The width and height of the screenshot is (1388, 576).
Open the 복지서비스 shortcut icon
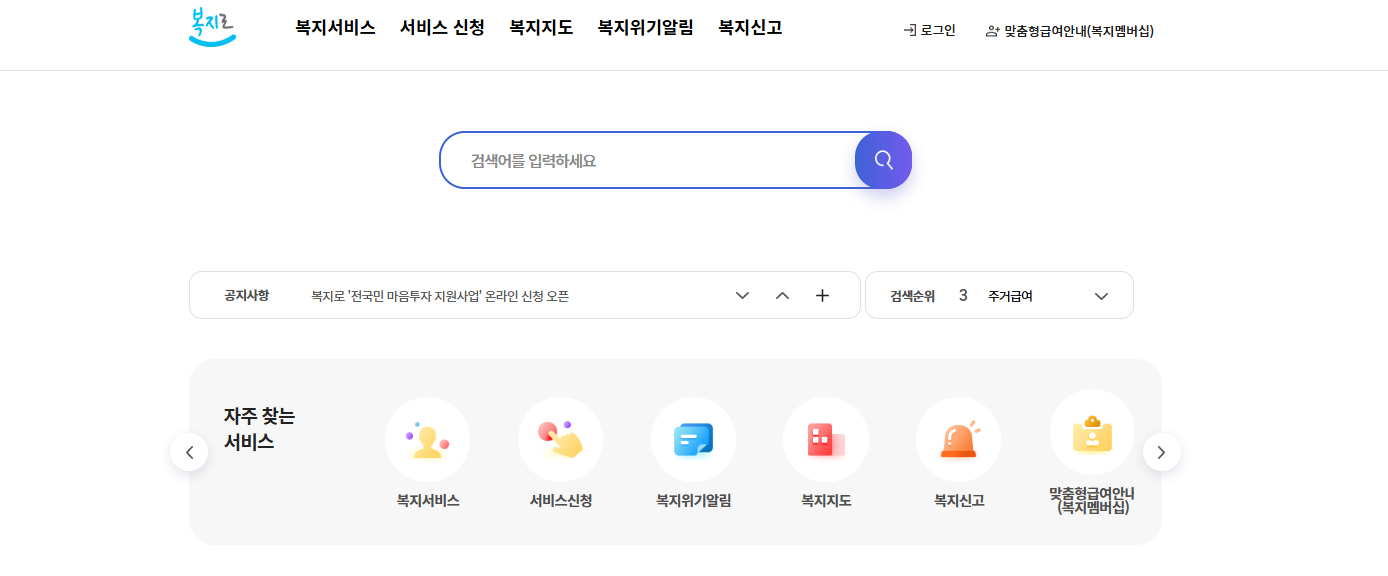tap(428, 440)
